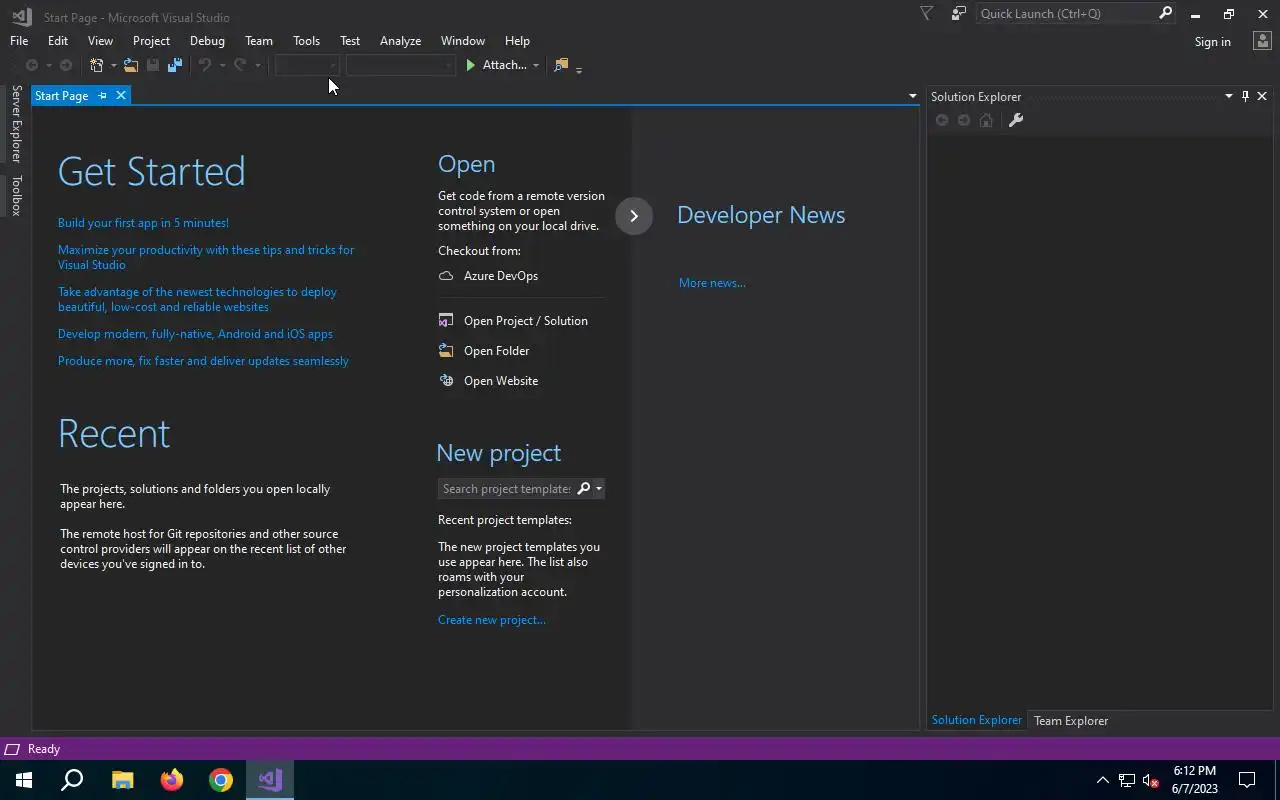Click the Navigate Backward toolbar icon
This screenshot has width=1280, height=800.
pyautogui.click(x=32, y=65)
